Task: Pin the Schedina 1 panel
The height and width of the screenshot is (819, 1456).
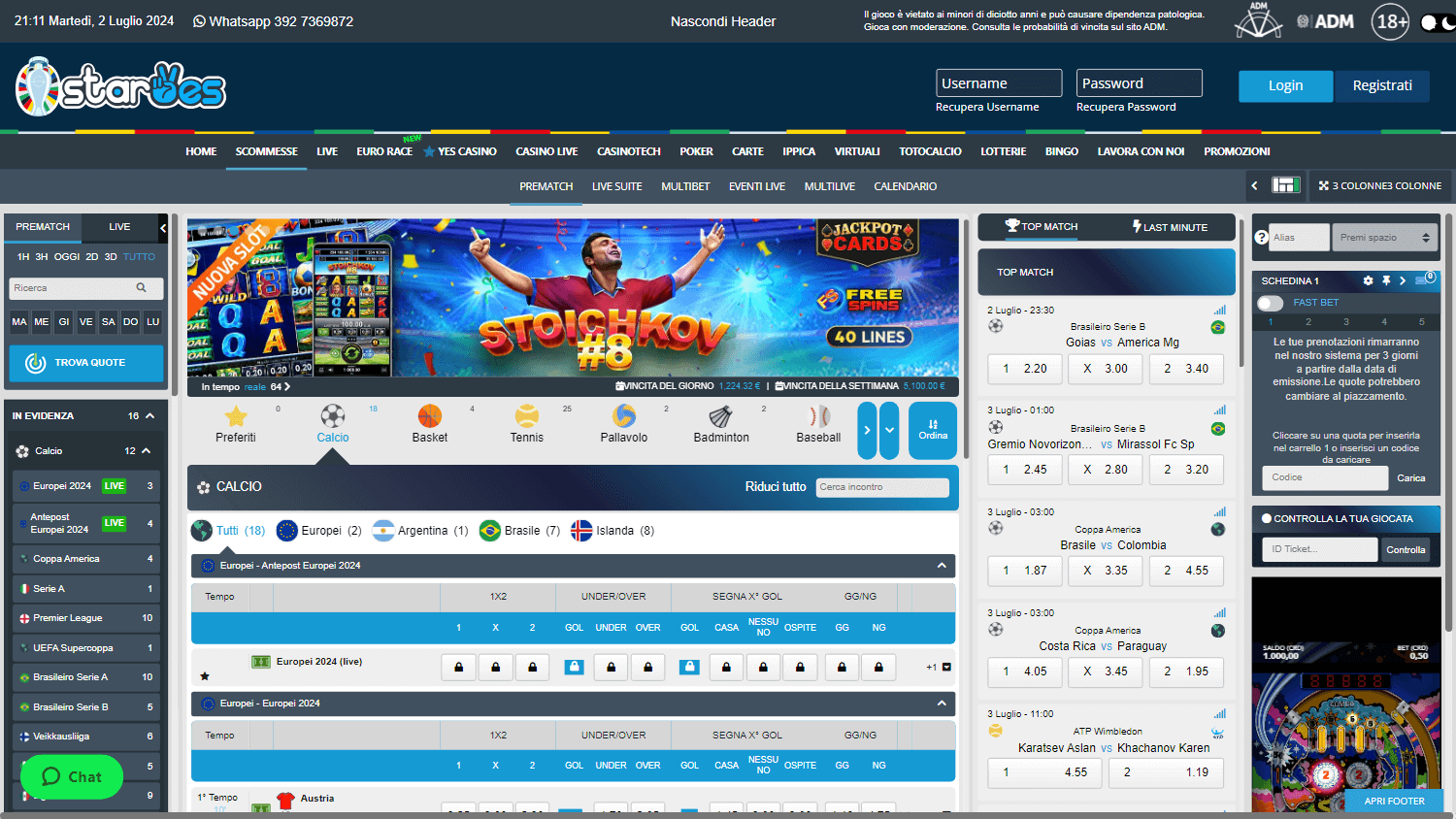Action: click(1386, 280)
